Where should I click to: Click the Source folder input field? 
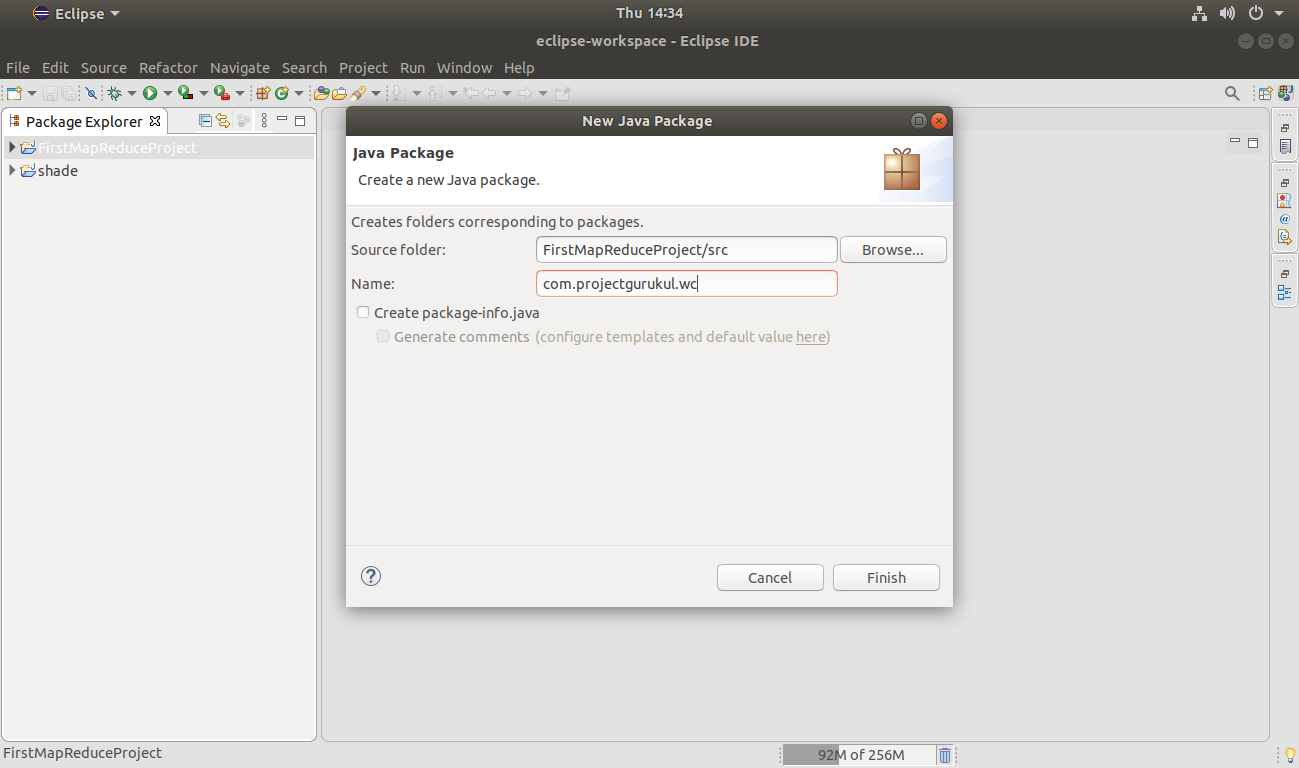687,249
